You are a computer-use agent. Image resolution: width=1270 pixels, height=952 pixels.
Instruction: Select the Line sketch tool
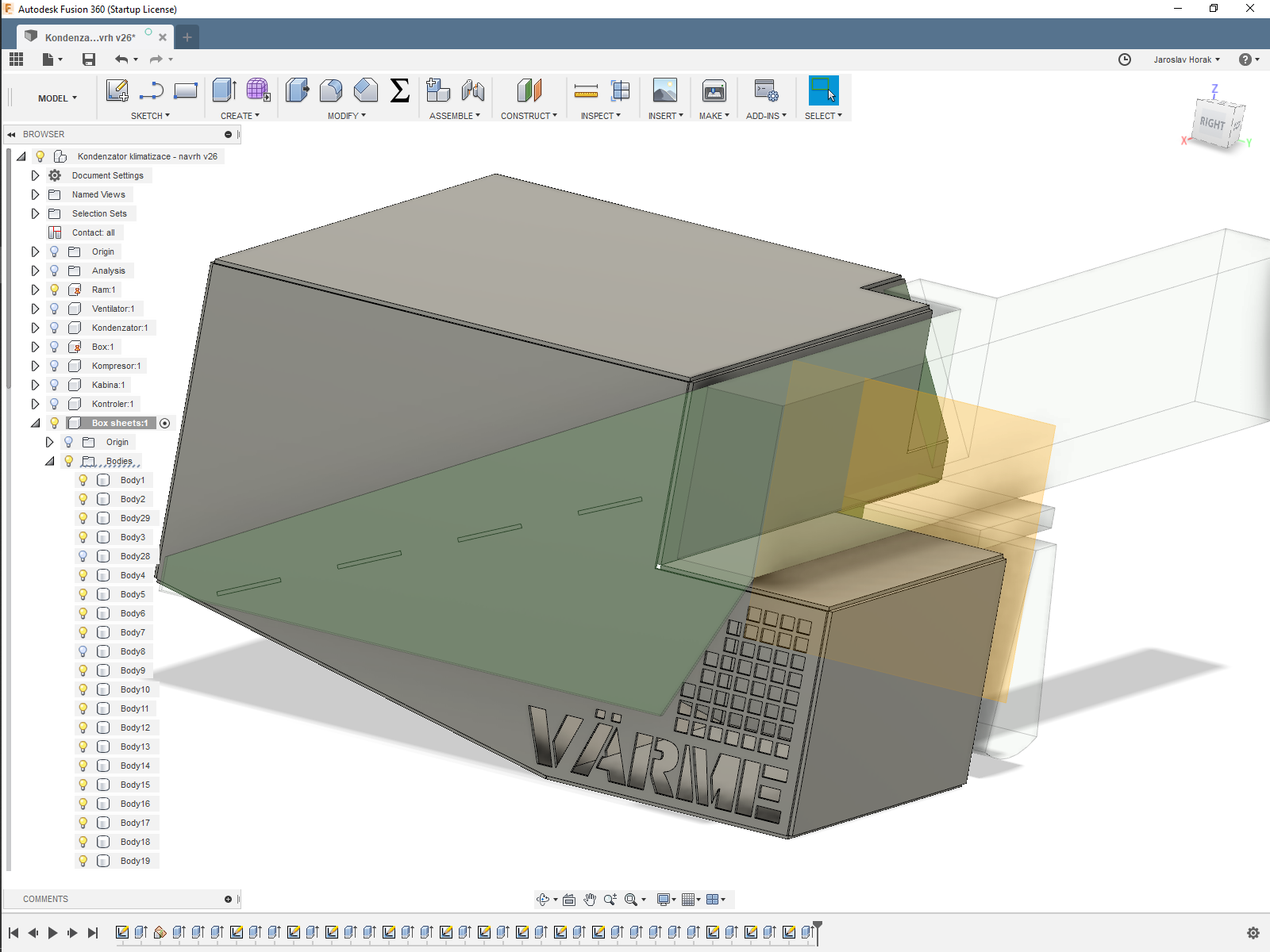(x=151, y=90)
